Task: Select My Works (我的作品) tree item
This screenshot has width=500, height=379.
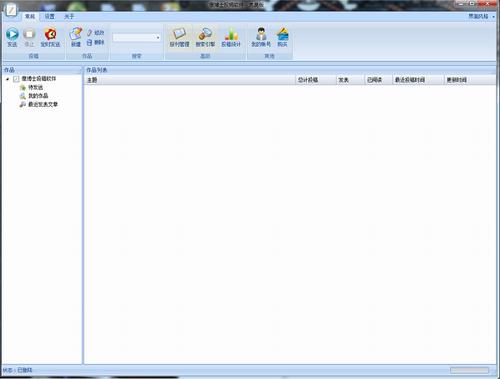Action: (34, 96)
